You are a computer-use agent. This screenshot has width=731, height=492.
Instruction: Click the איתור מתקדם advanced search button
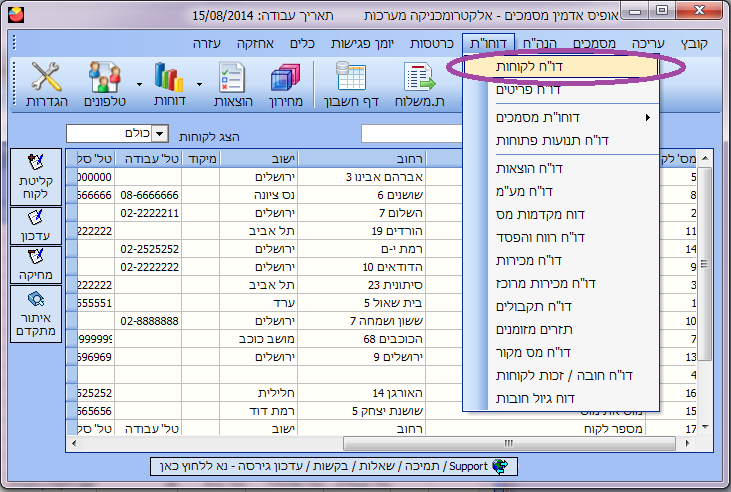(36, 314)
